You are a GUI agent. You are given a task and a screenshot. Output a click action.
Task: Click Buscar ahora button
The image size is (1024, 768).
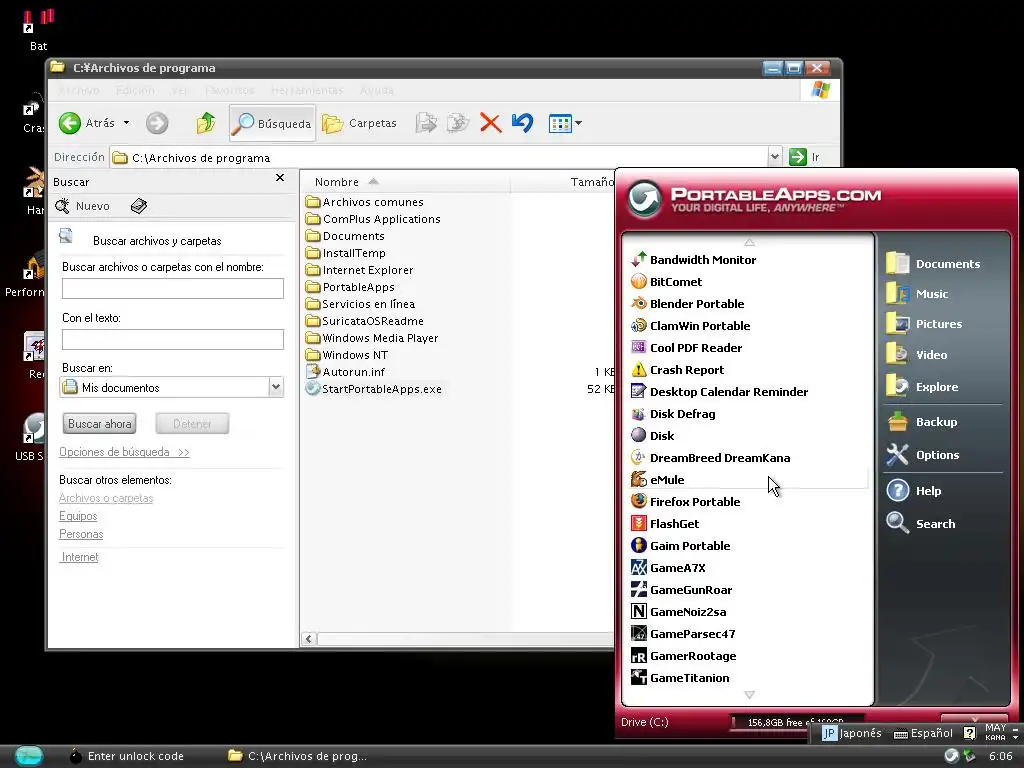100,424
